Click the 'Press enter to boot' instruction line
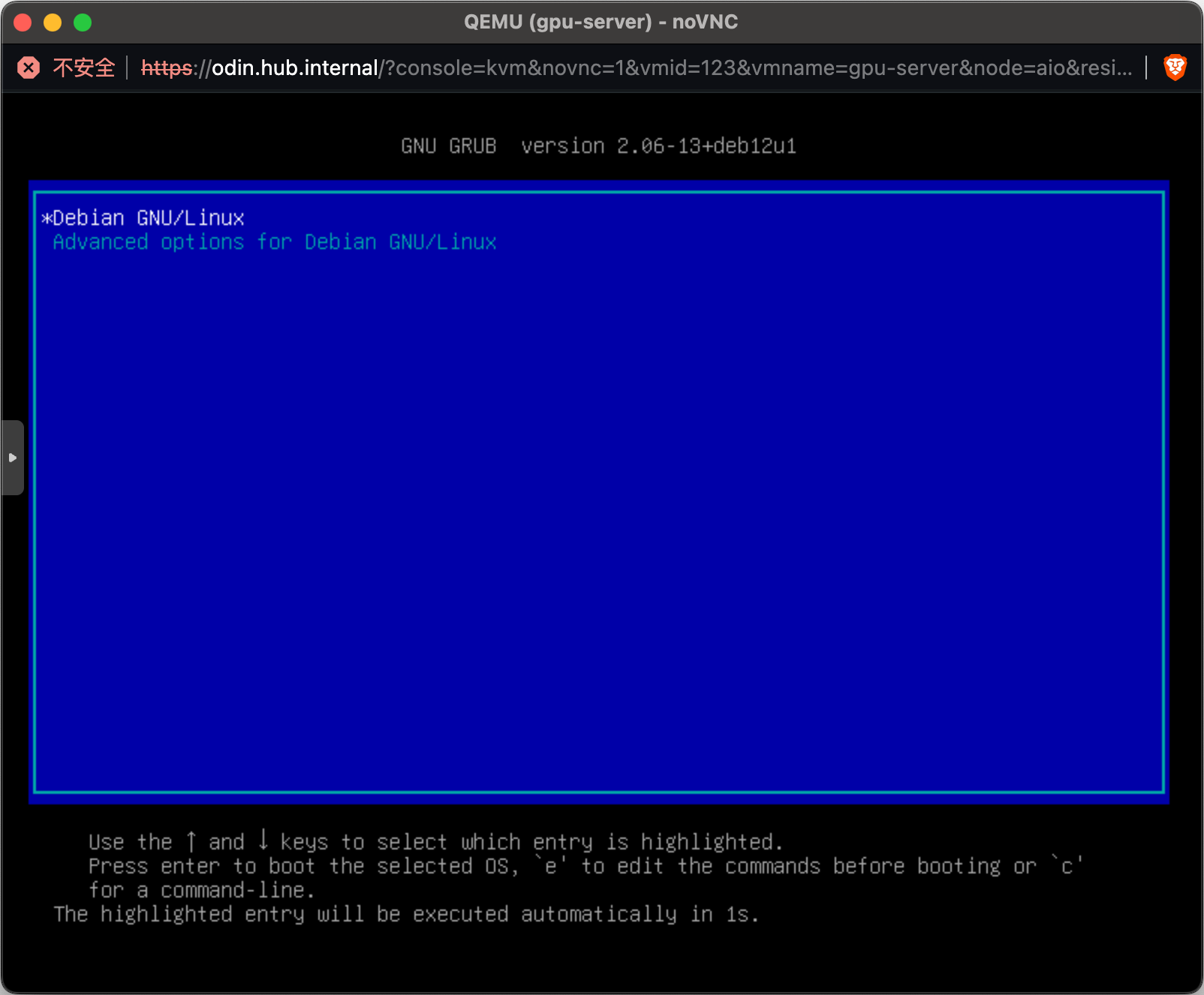 point(585,866)
